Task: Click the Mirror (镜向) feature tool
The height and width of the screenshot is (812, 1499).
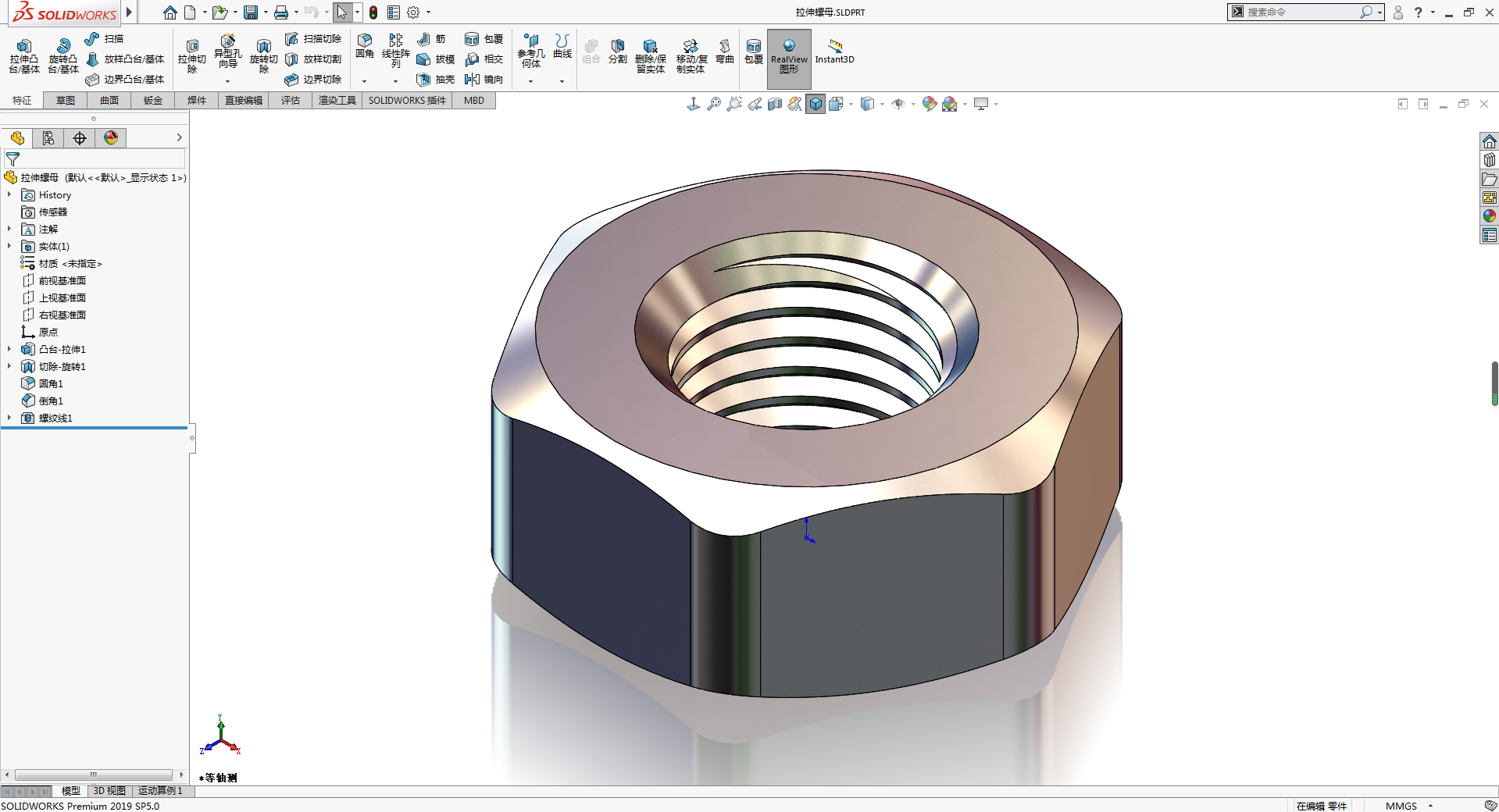Action: 484,80
